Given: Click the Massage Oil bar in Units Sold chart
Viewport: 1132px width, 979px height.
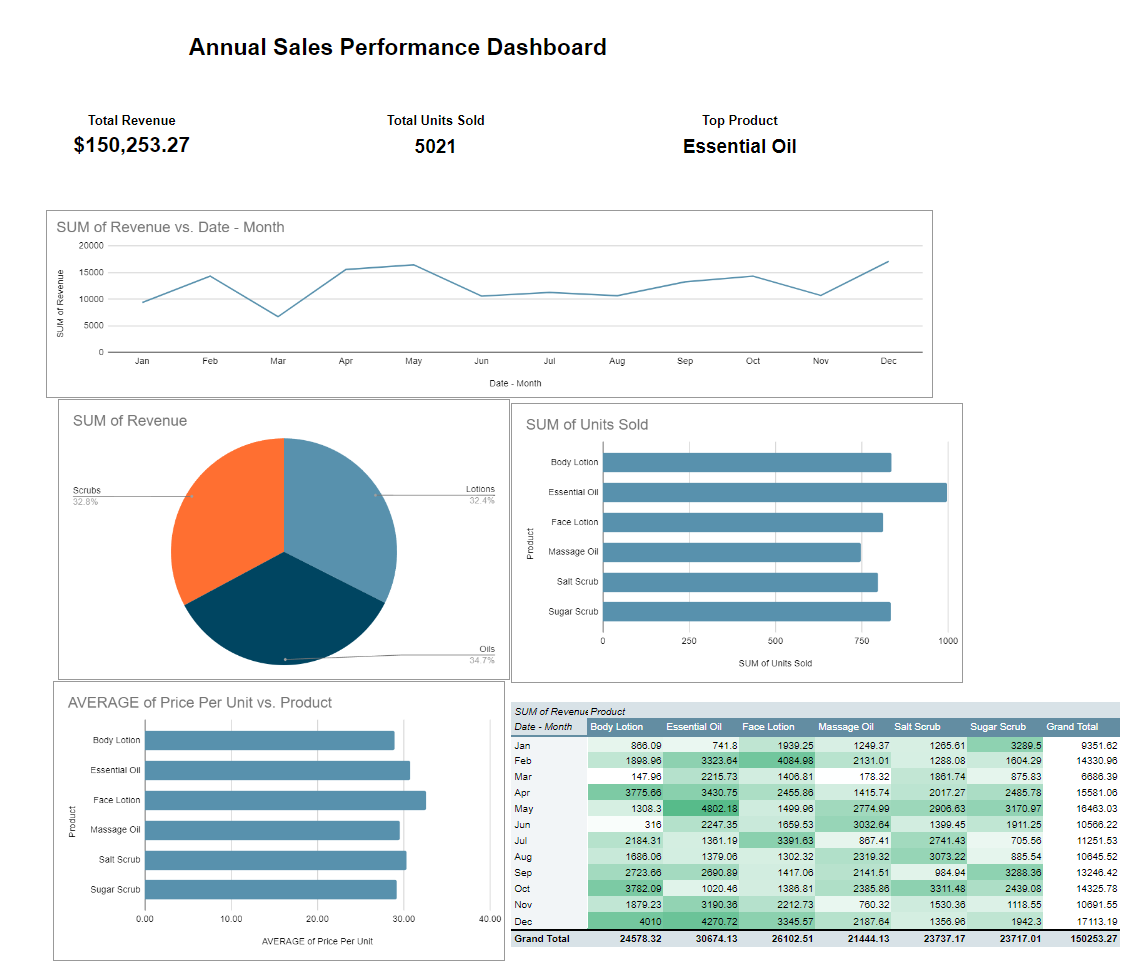Looking at the screenshot, I should point(732,552).
